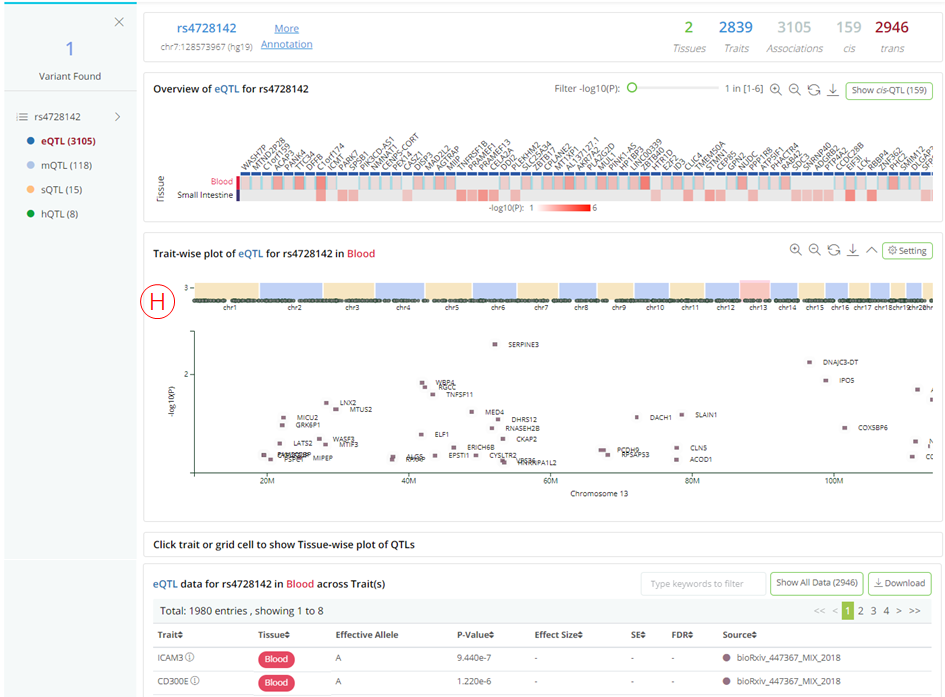Click Show cis-QTL (159) button
Image resolution: width=945 pixels, height=697 pixels.
[x=889, y=90]
